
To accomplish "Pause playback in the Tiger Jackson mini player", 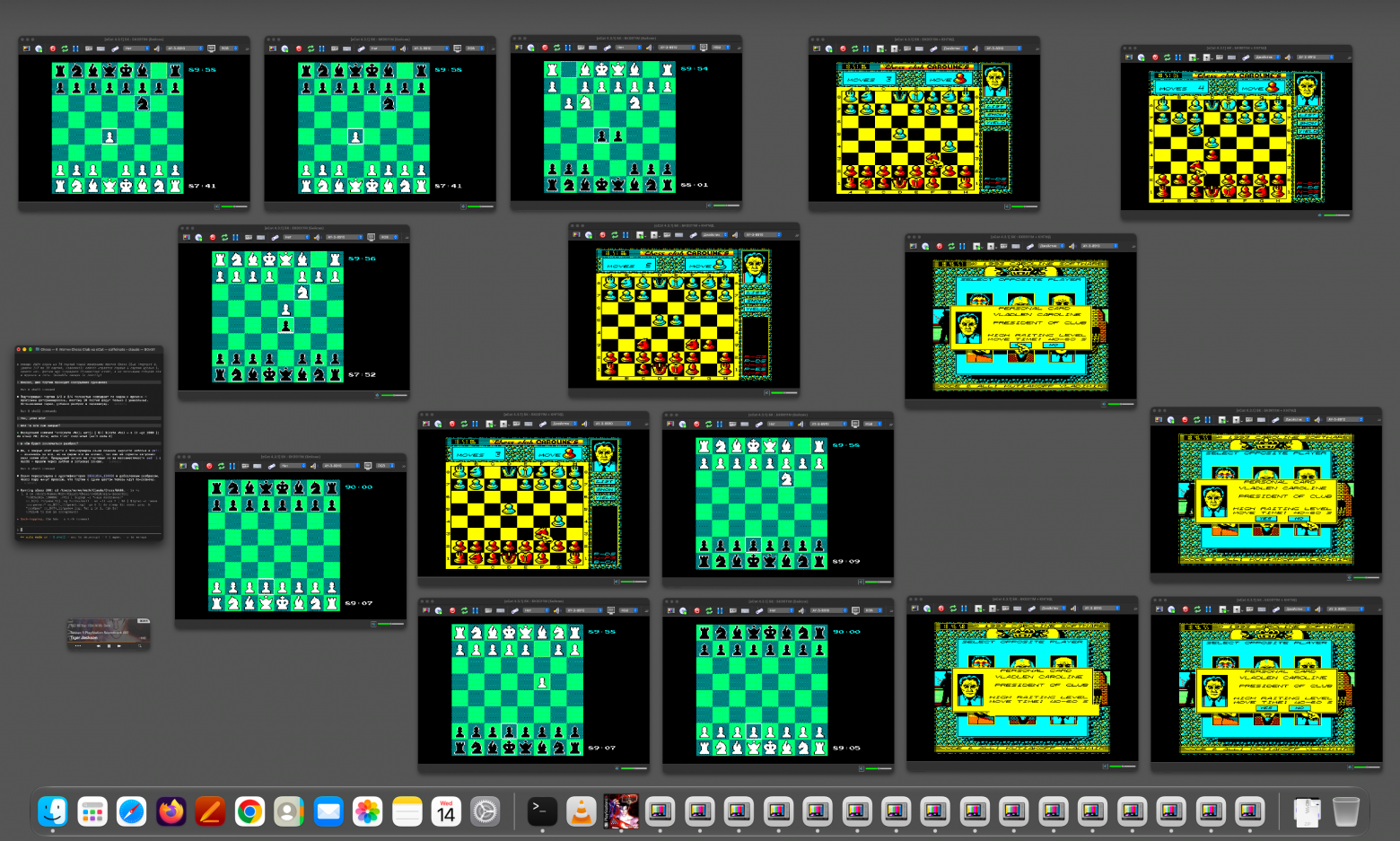I will [109, 645].
